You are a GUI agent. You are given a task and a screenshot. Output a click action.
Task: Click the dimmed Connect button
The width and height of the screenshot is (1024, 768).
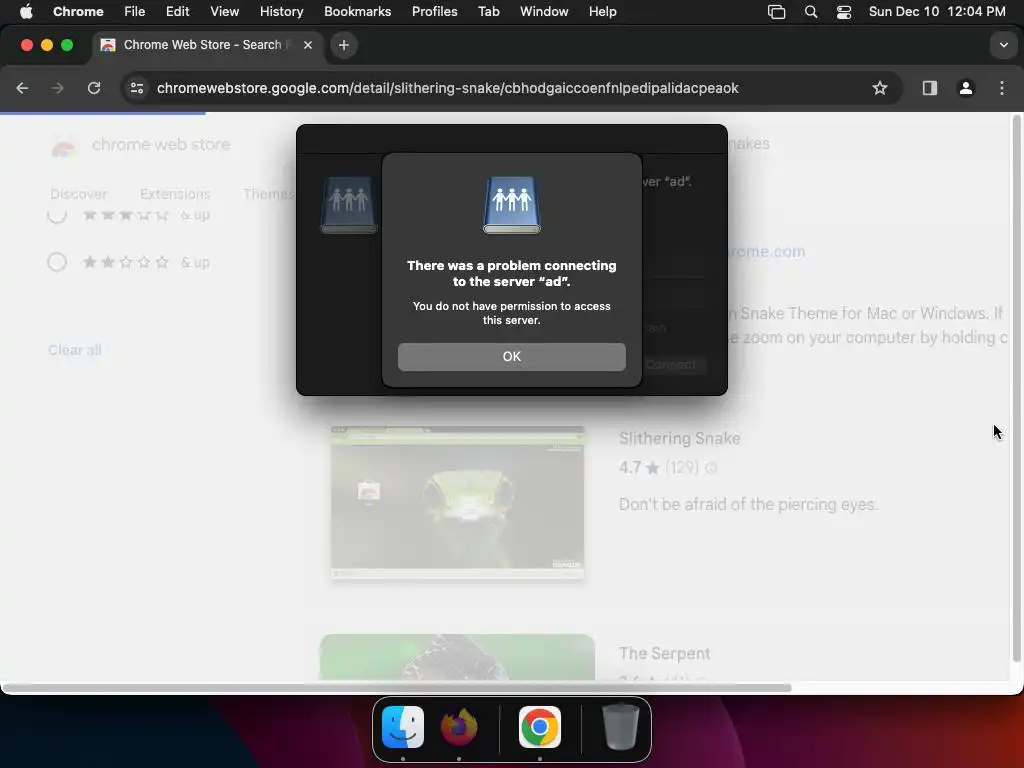[x=671, y=364]
